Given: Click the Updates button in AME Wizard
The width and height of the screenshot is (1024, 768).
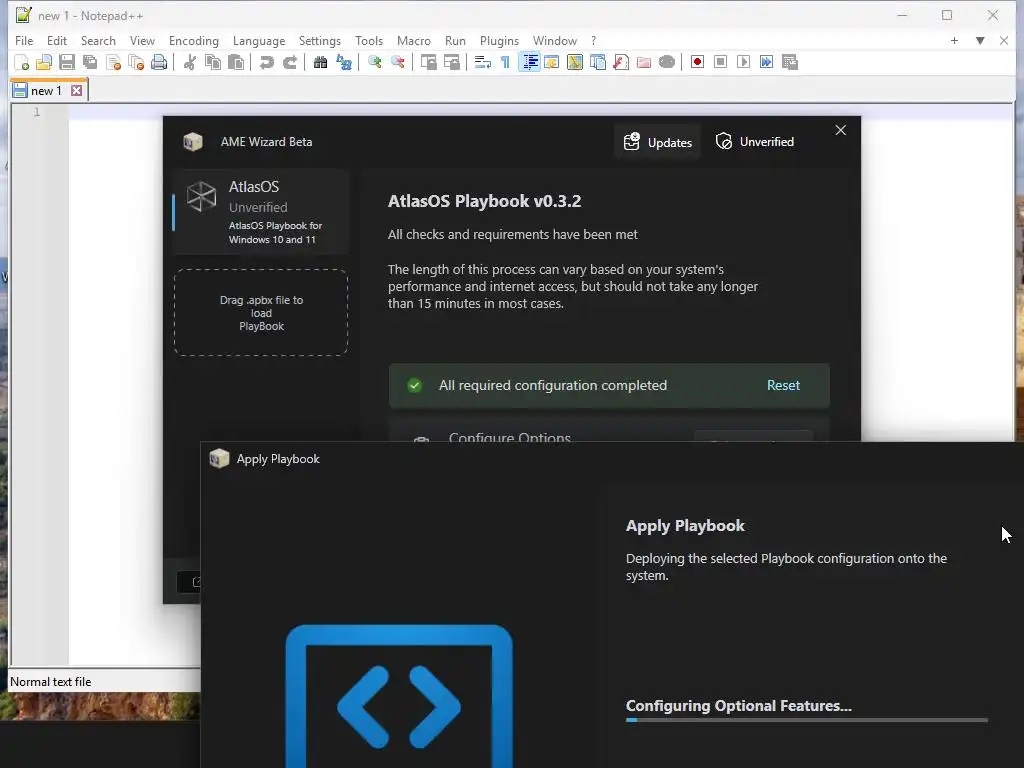Looking at the screenshot, I should 657,142.
